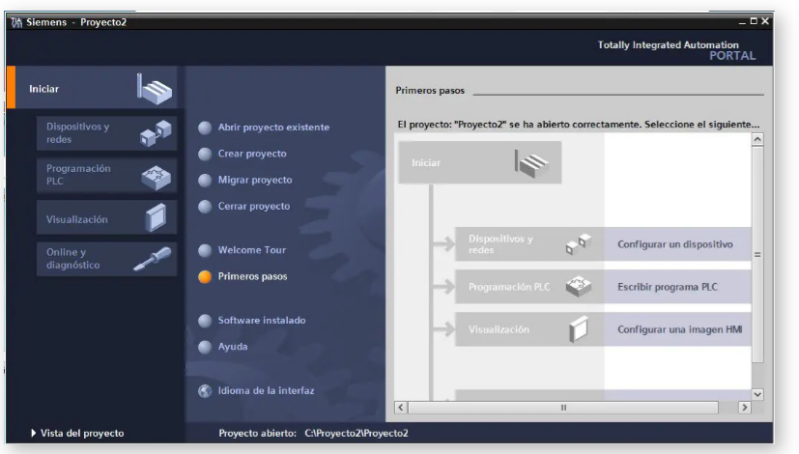Screen dimensions: 799x454
Task: Click the Siemens app icon in title bar
Action: 16,22
